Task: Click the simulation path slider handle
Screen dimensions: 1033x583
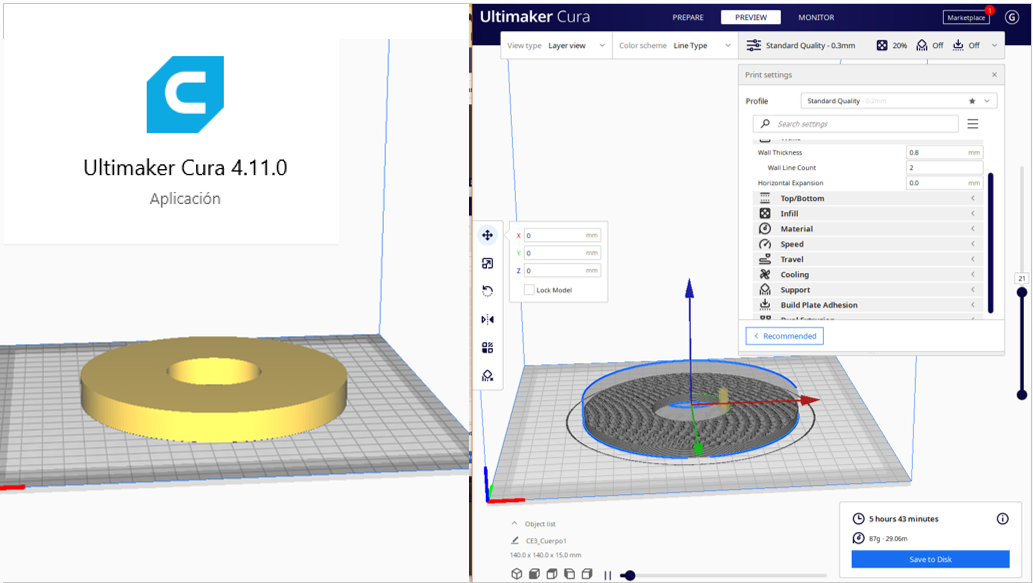Action: pos(630,575)
